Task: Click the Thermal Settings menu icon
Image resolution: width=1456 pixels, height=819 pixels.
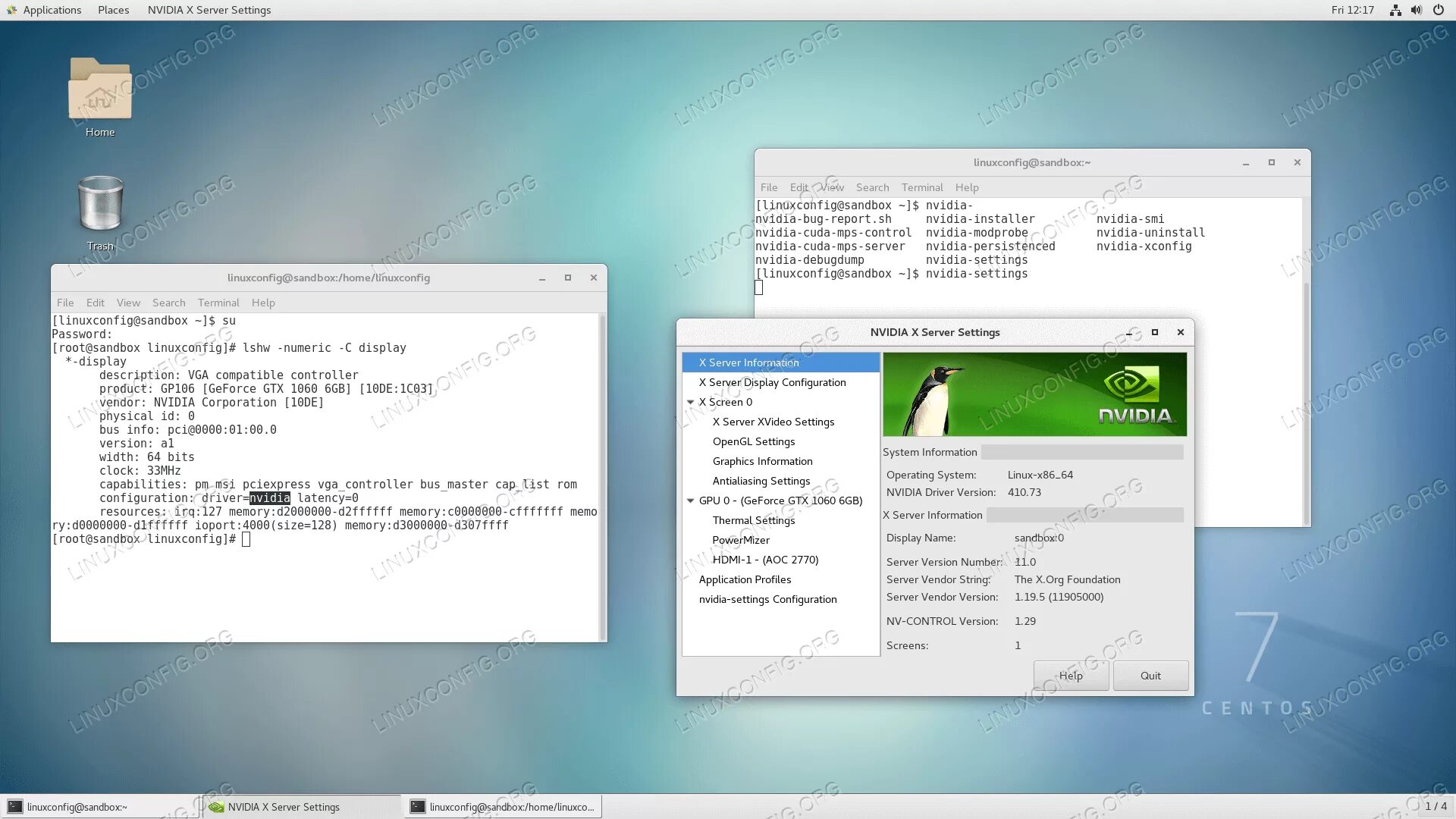Action: [x=753, y=520]
